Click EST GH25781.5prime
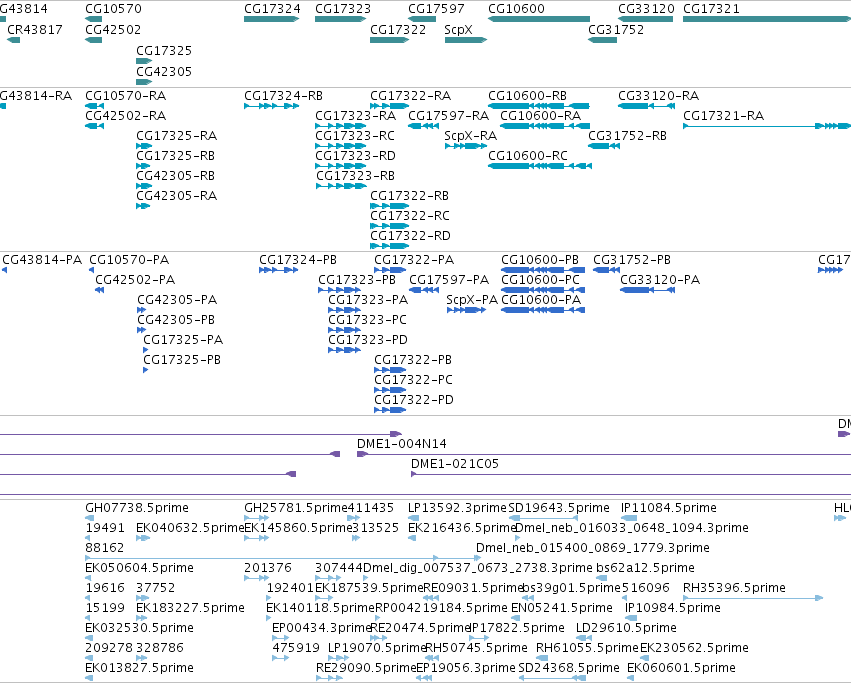851x683 pixels. click(x=256, y=518)
